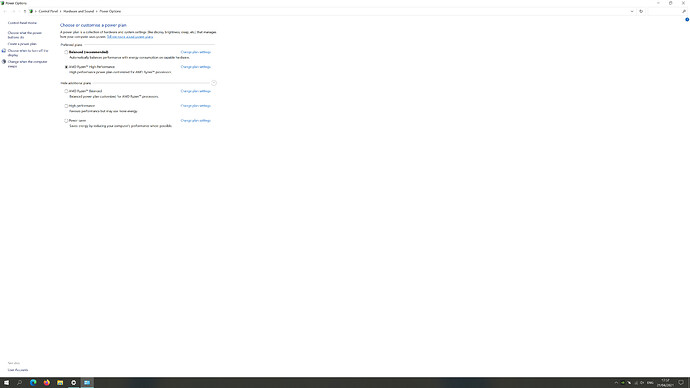
Task: Change plan settings for Balanced (recommended)
Action: [x=196, y=52]
